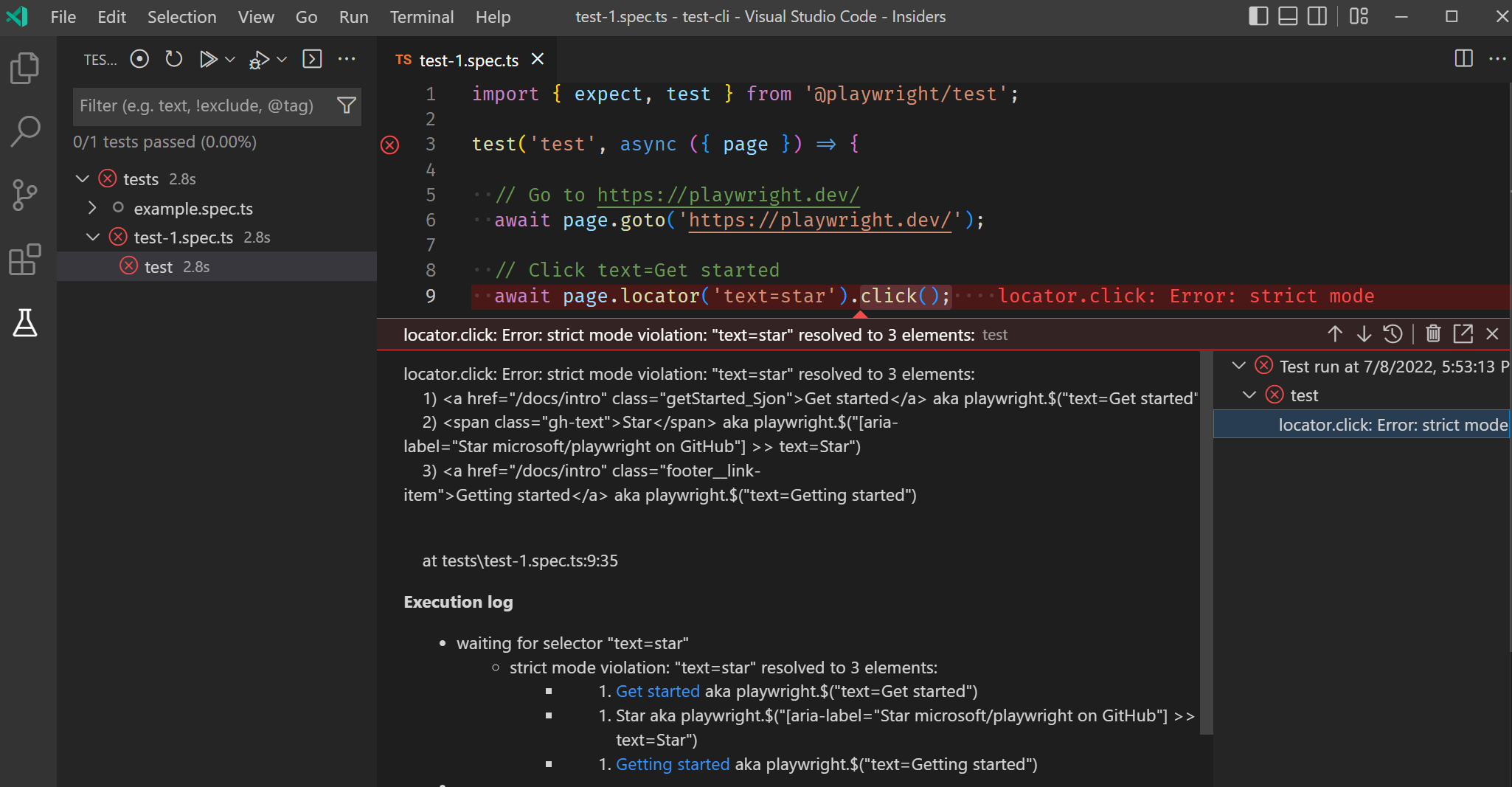This screenshot has height=787, width=1512.
Task: Open the playwright.dev URL in goto call
Action: (x=820, y=221)
